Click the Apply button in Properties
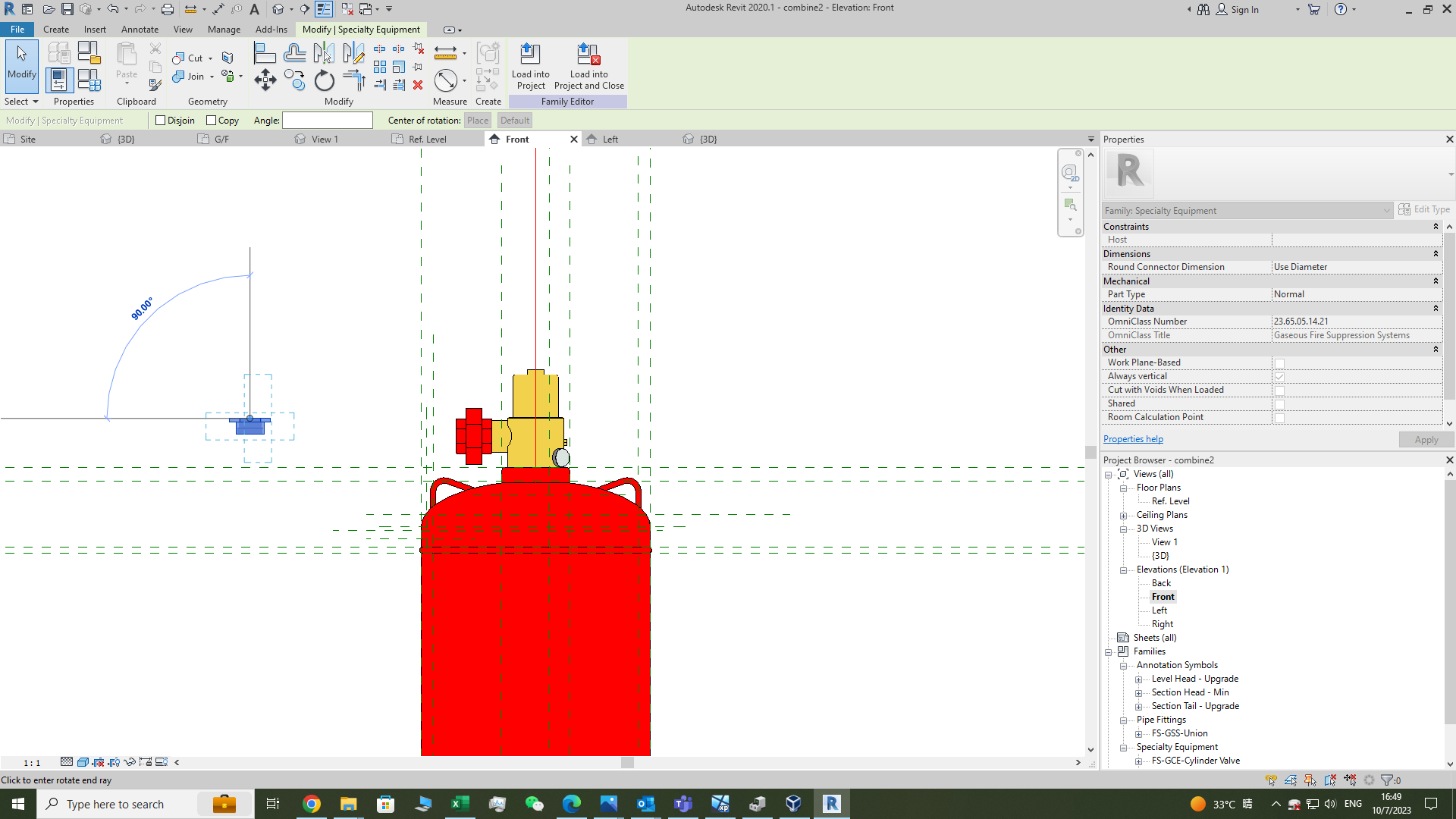 [1426, 439]
